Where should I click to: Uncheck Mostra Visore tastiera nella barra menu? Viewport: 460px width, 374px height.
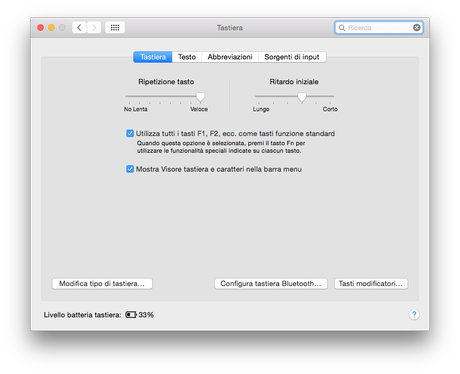tap(130, 169)
